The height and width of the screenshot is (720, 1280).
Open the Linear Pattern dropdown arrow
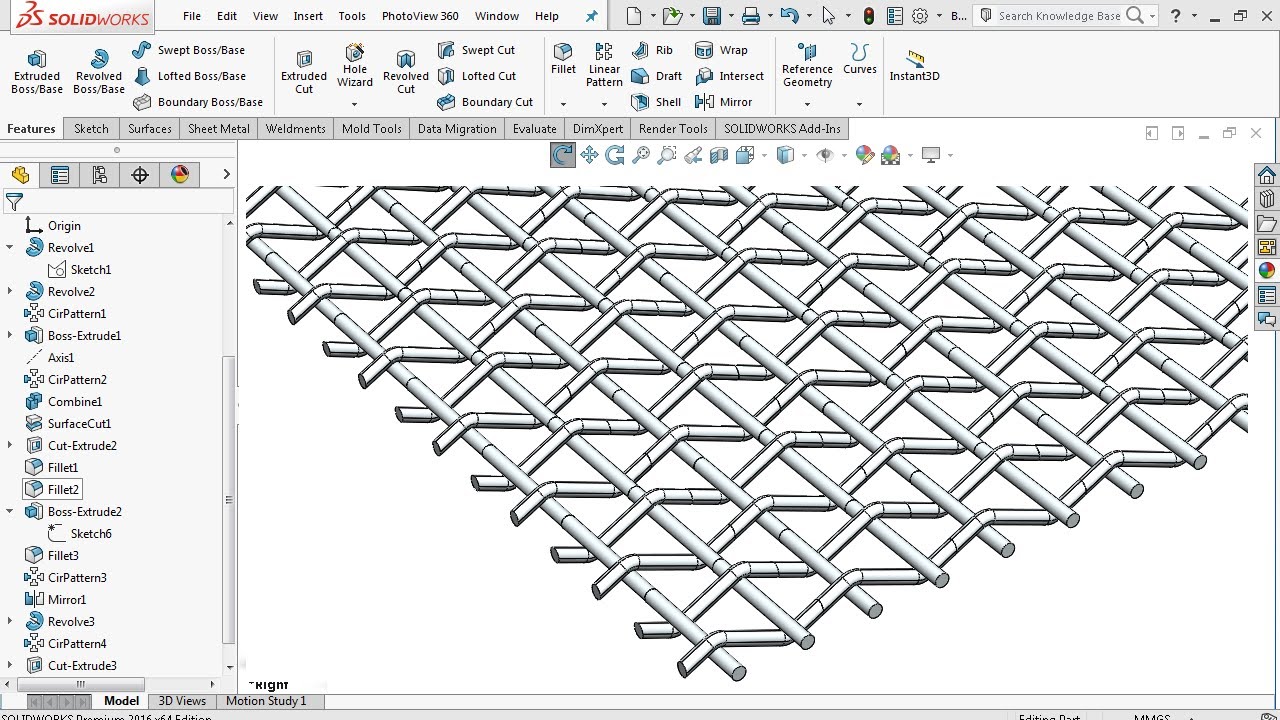point(604,104)
